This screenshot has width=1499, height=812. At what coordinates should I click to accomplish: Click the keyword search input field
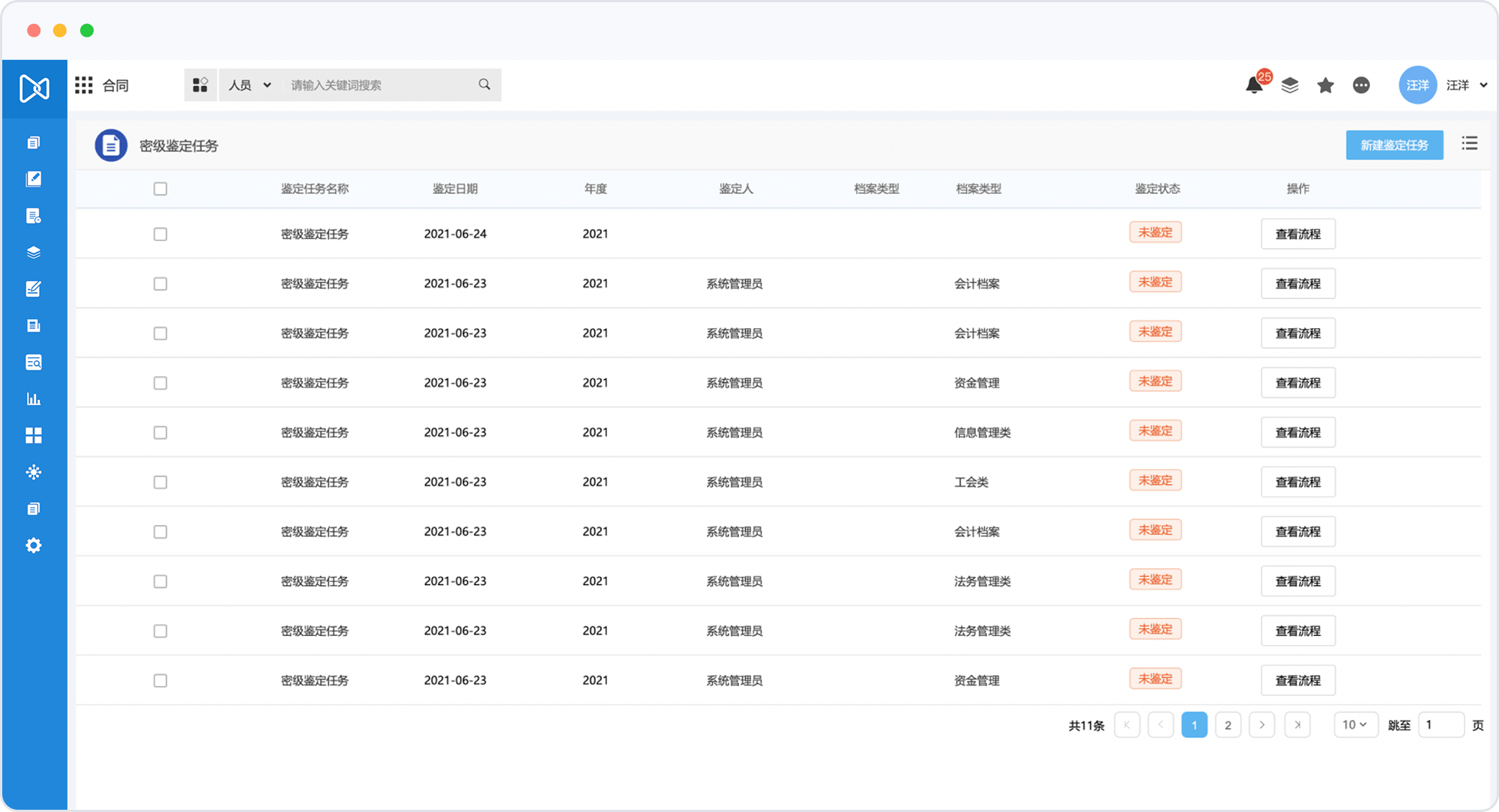tap(378, 85)
